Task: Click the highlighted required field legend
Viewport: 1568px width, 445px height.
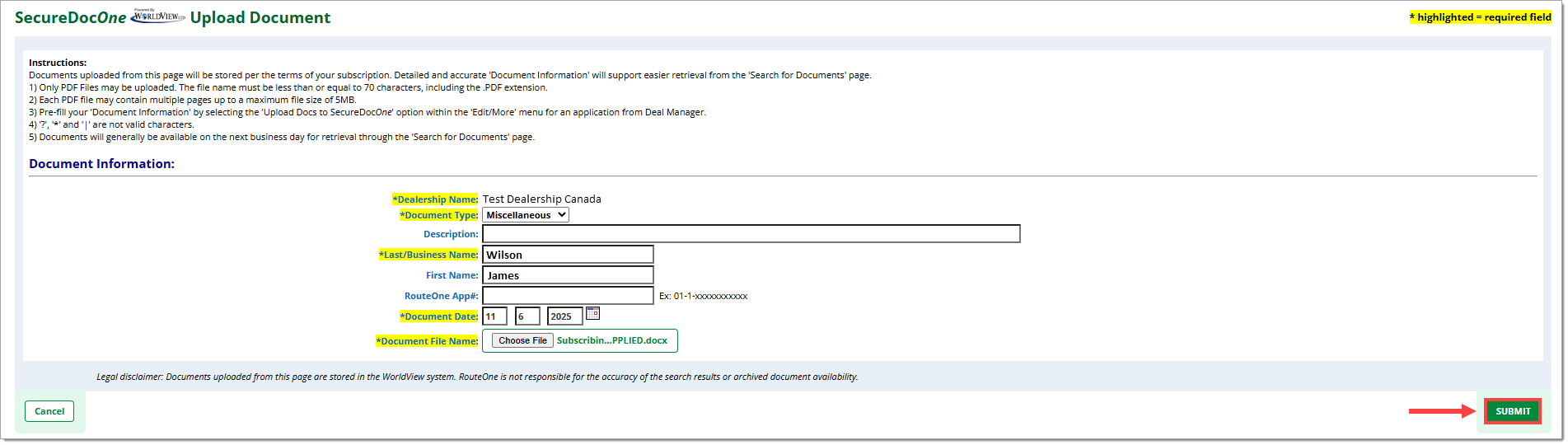Action: pos(1480,17)
